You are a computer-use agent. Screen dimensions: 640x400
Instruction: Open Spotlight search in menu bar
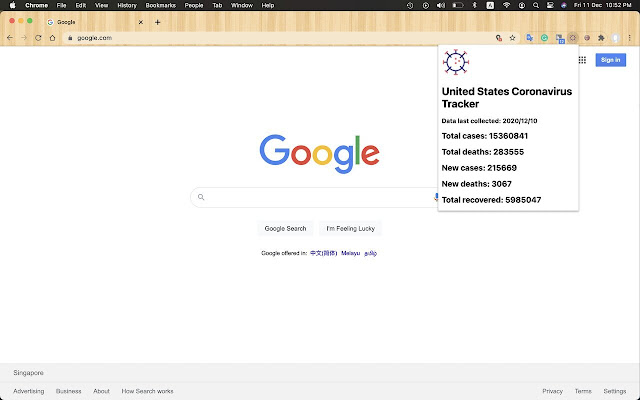click(536, 5)
